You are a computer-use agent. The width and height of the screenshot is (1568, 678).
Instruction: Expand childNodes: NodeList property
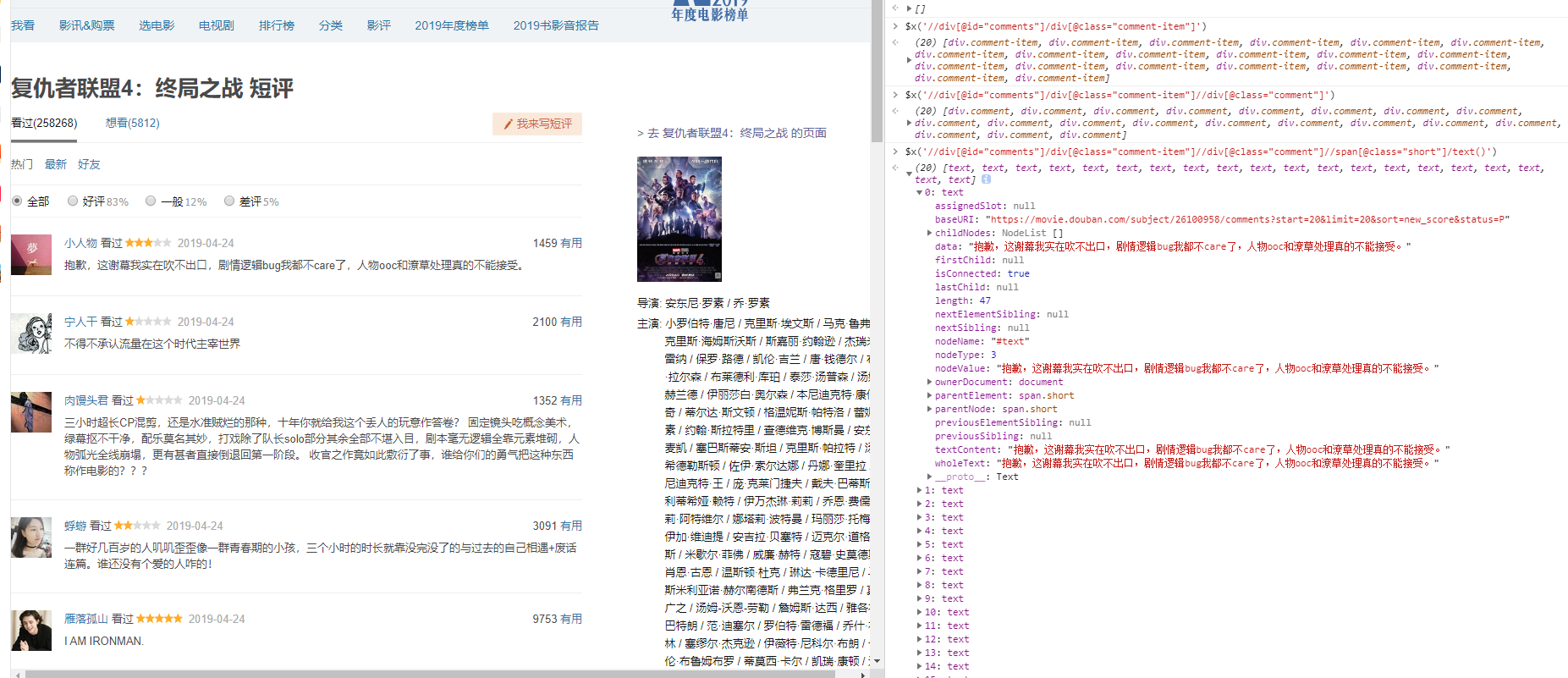[930, 234]
